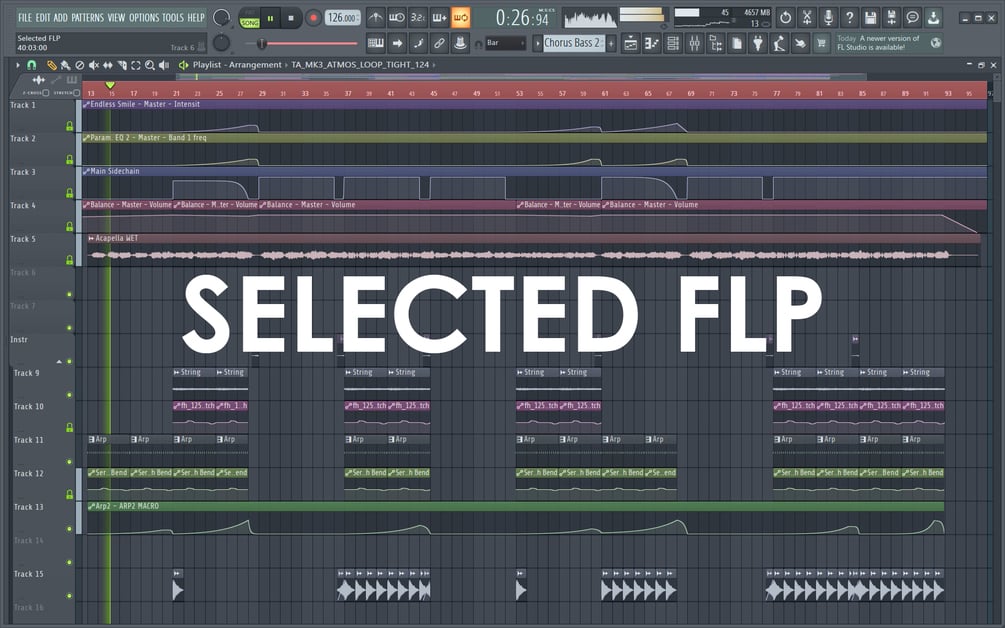
Task: Open the playlist options menu arrow
Action: pyautogui.click(x=17, y=64)
